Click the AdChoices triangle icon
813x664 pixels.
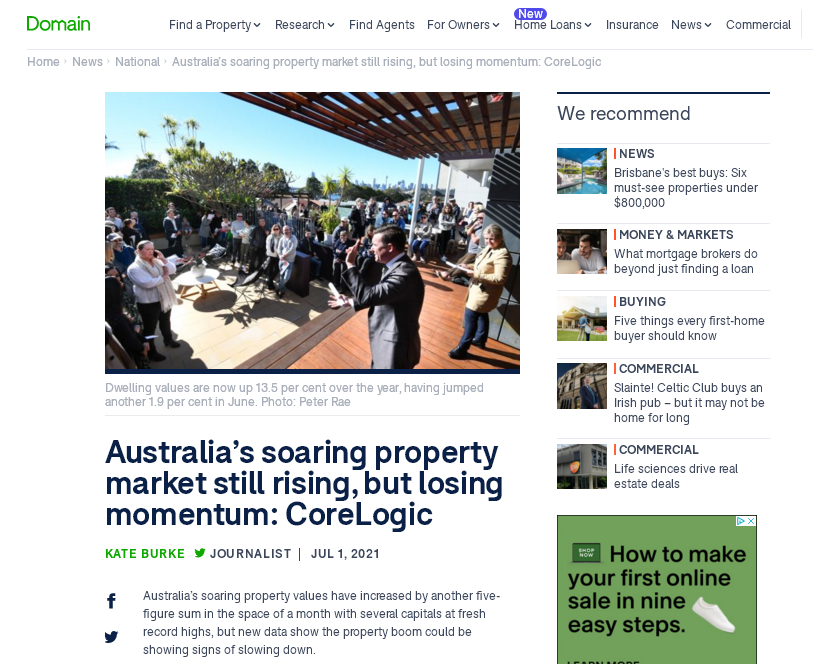[x=741, y=521]
